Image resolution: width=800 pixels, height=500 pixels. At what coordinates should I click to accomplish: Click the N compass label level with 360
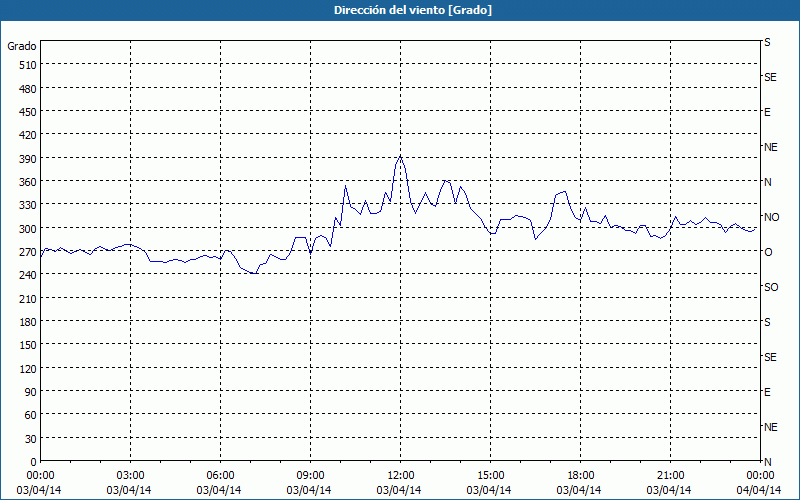pos(768,182)
